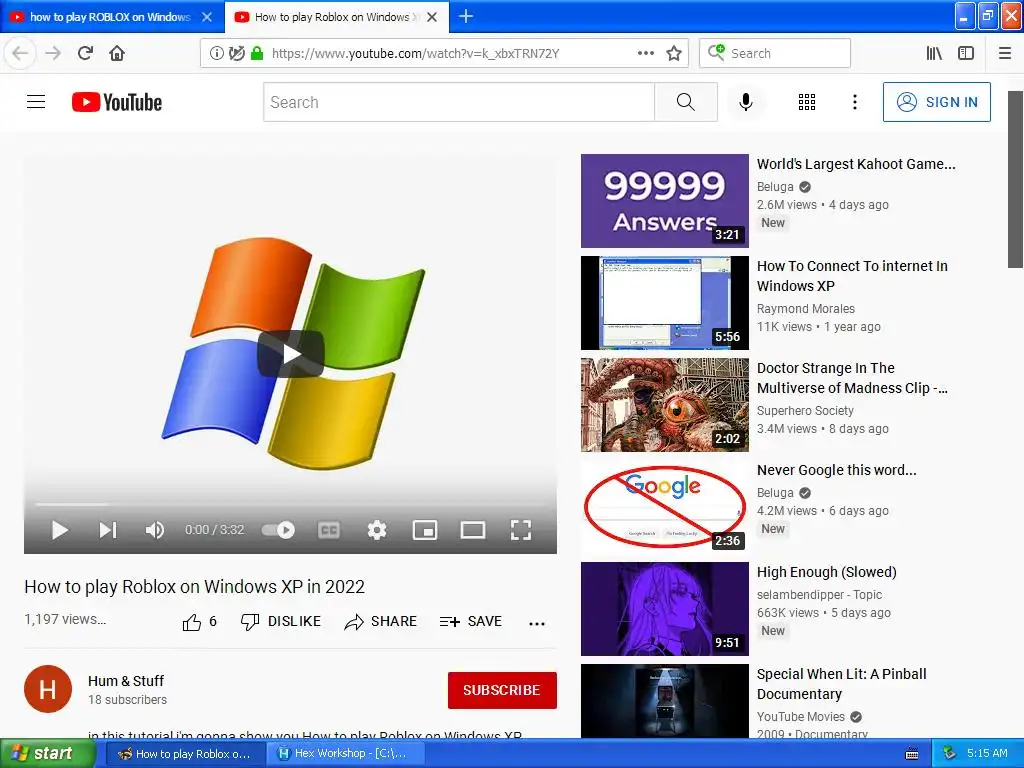Open High Enough (Slowed) thumbnail
The height and width of the screenshot is (768, 1024).
coord(665,609)
